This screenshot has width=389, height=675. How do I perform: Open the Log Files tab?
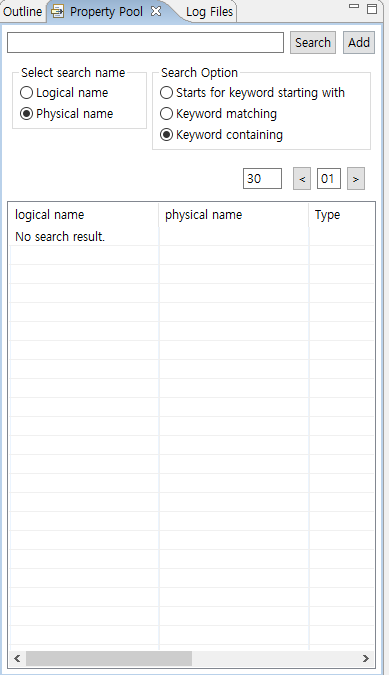point(210,12)
